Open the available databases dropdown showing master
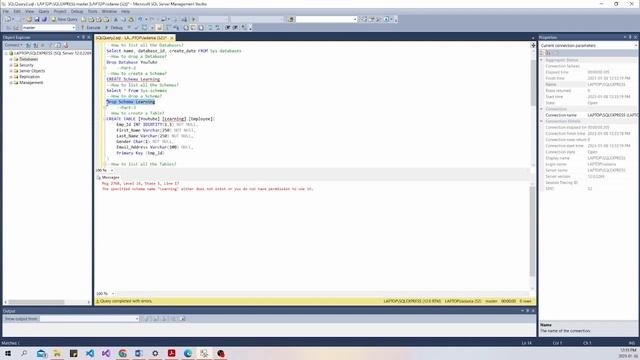Screen dimensions: 640x360 point(49,28)
